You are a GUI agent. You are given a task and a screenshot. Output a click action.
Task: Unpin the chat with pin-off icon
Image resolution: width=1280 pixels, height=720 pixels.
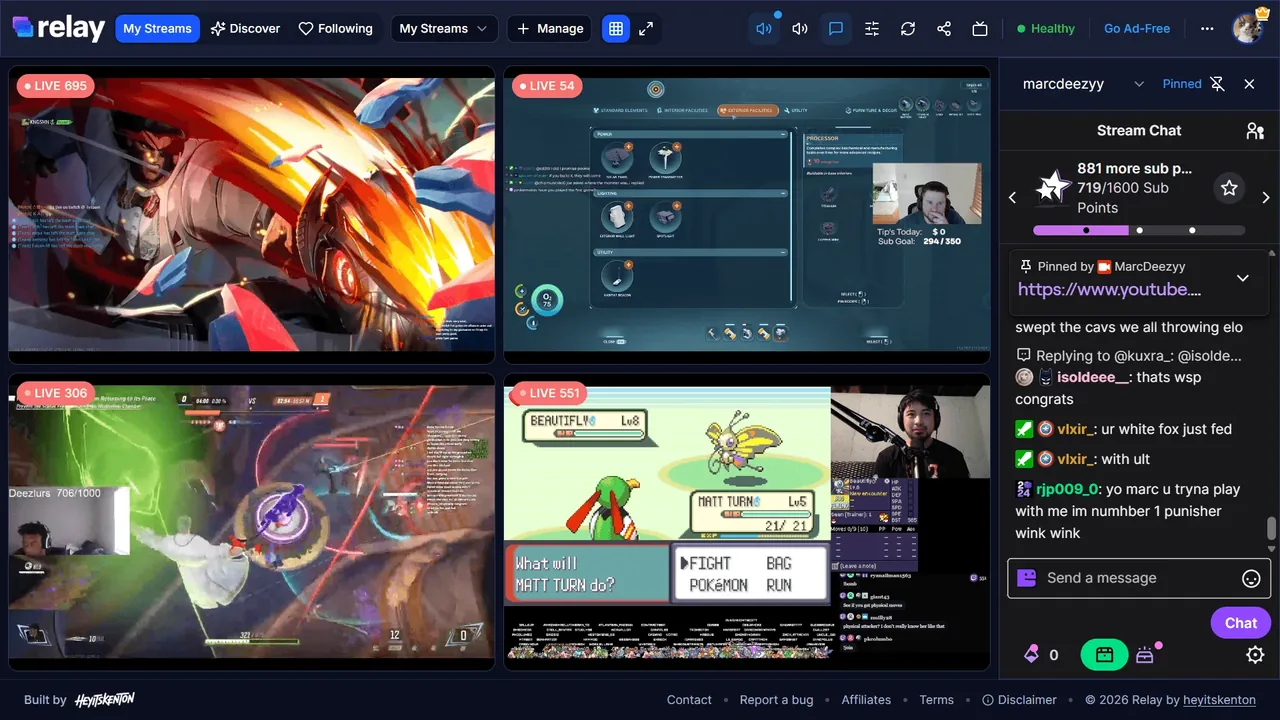click(x=1217, y=84)
